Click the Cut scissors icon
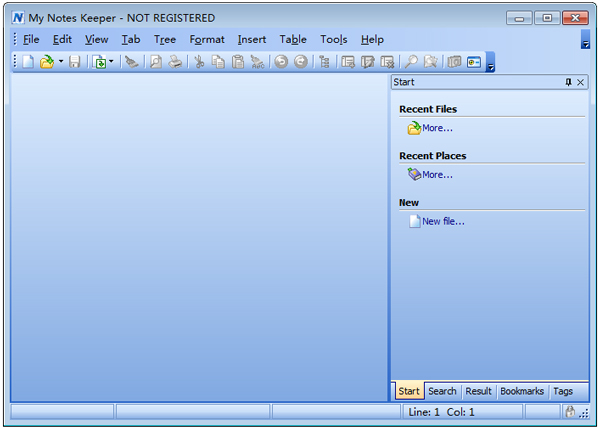Screen dimensions: 600x428 tap(199, 62)
